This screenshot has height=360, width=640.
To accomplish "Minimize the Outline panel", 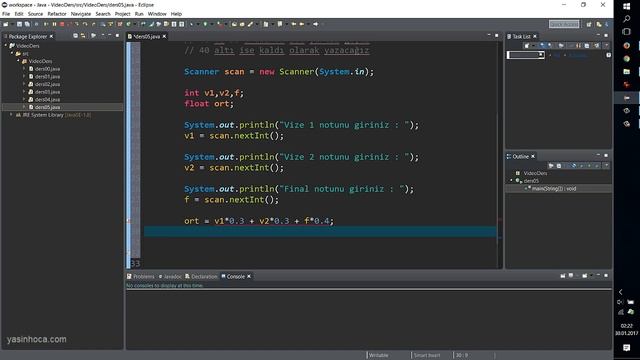I will click(x=598, y=156).
